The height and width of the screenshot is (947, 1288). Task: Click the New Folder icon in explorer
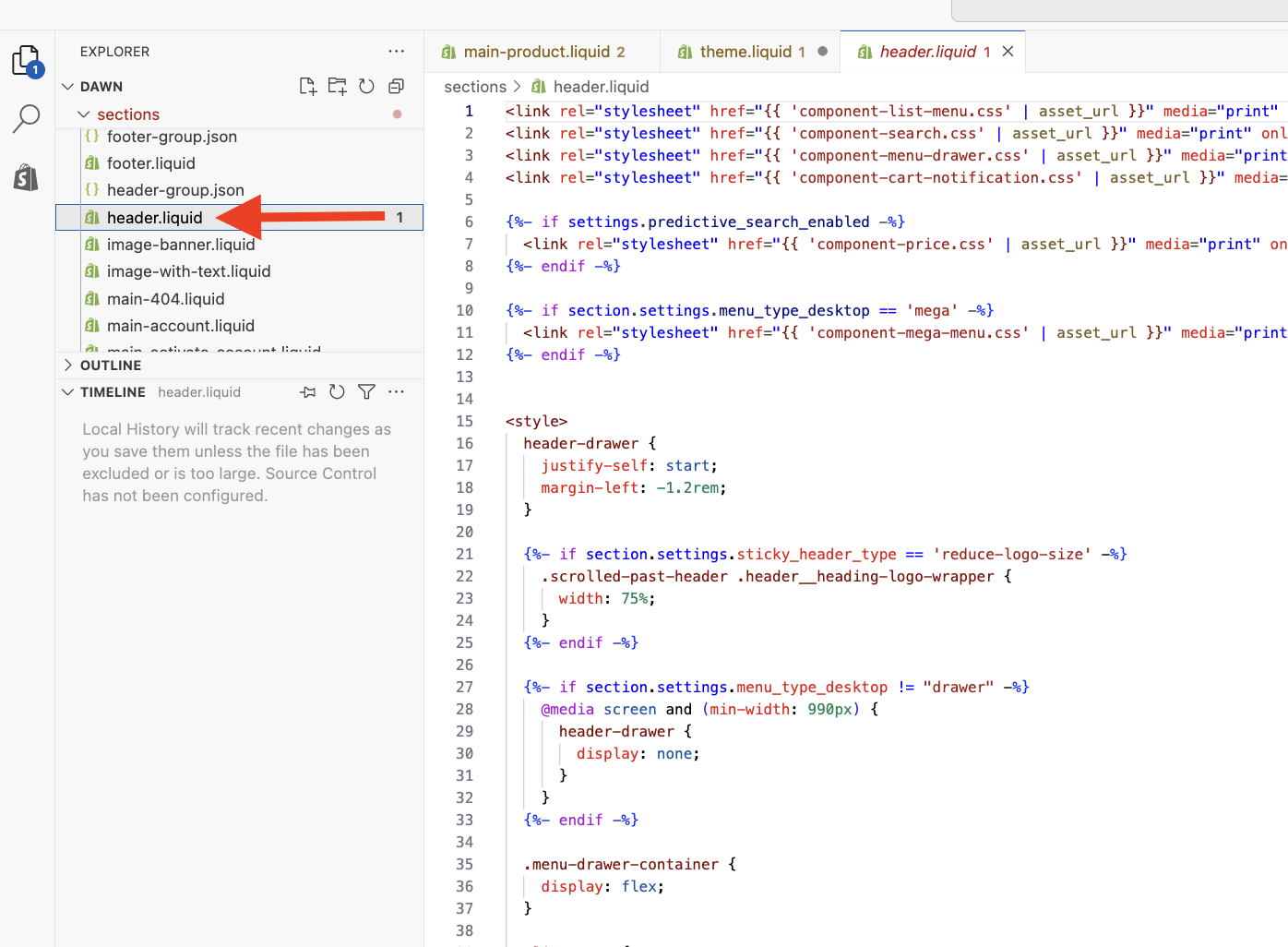tap(337, 86)
